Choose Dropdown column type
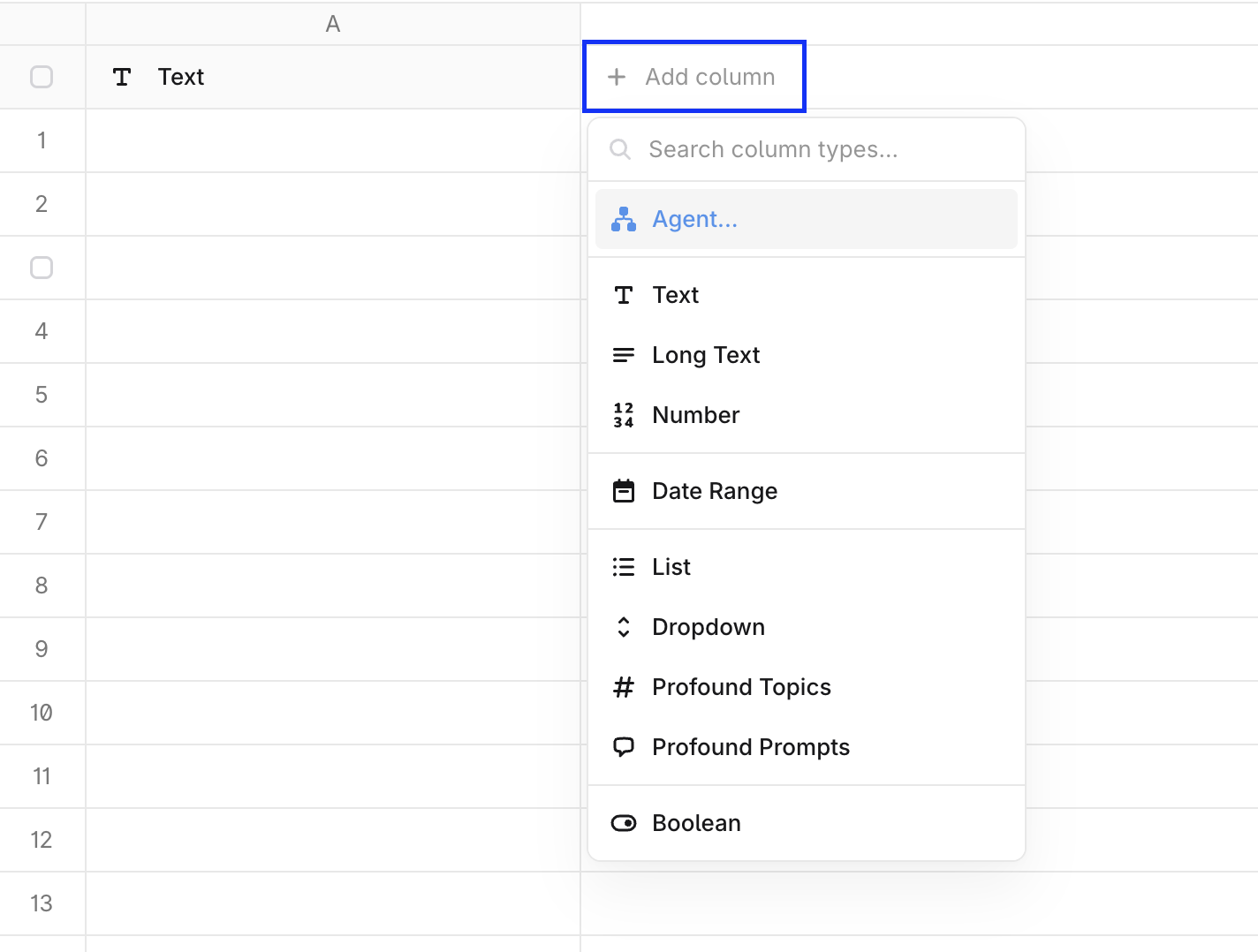This screenshot has height=952, width=1258. click(807, 627)
